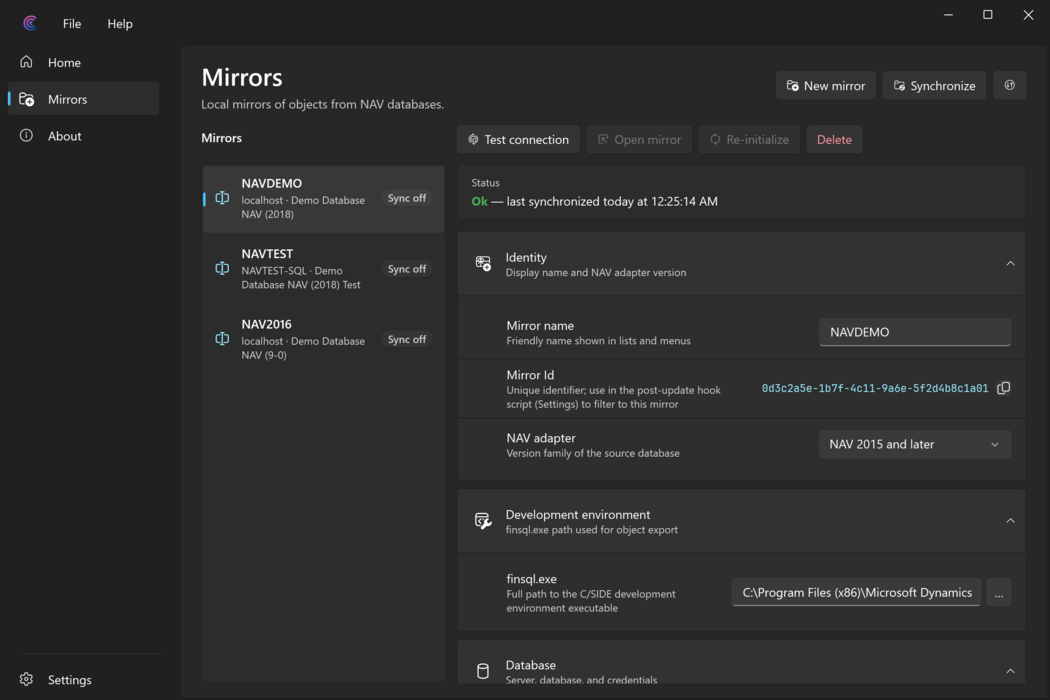Image resolution: width=1050 pixels, height=700 pixels.
Task: Collapse the Identity section
Action: (x=1010, y=264)
